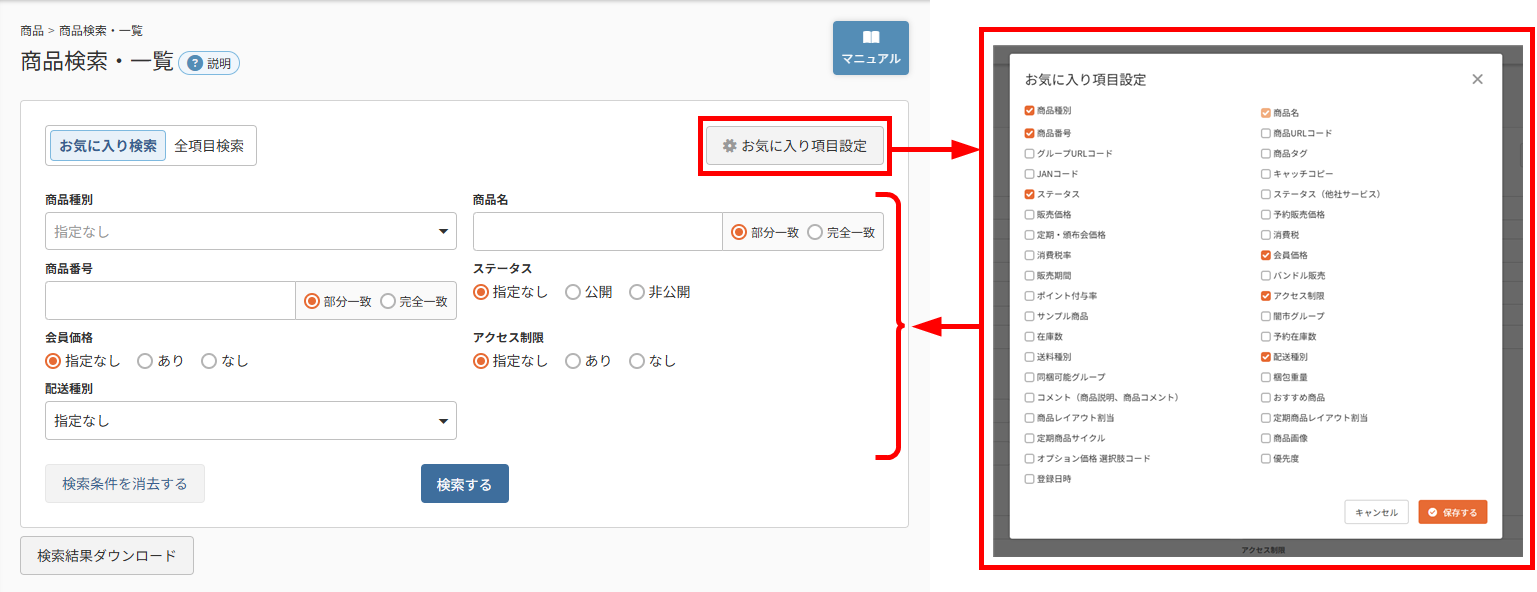Screen dimensions: 1537x592
Task: Check 登録日時 checkbox
Action: [1030, 479]
